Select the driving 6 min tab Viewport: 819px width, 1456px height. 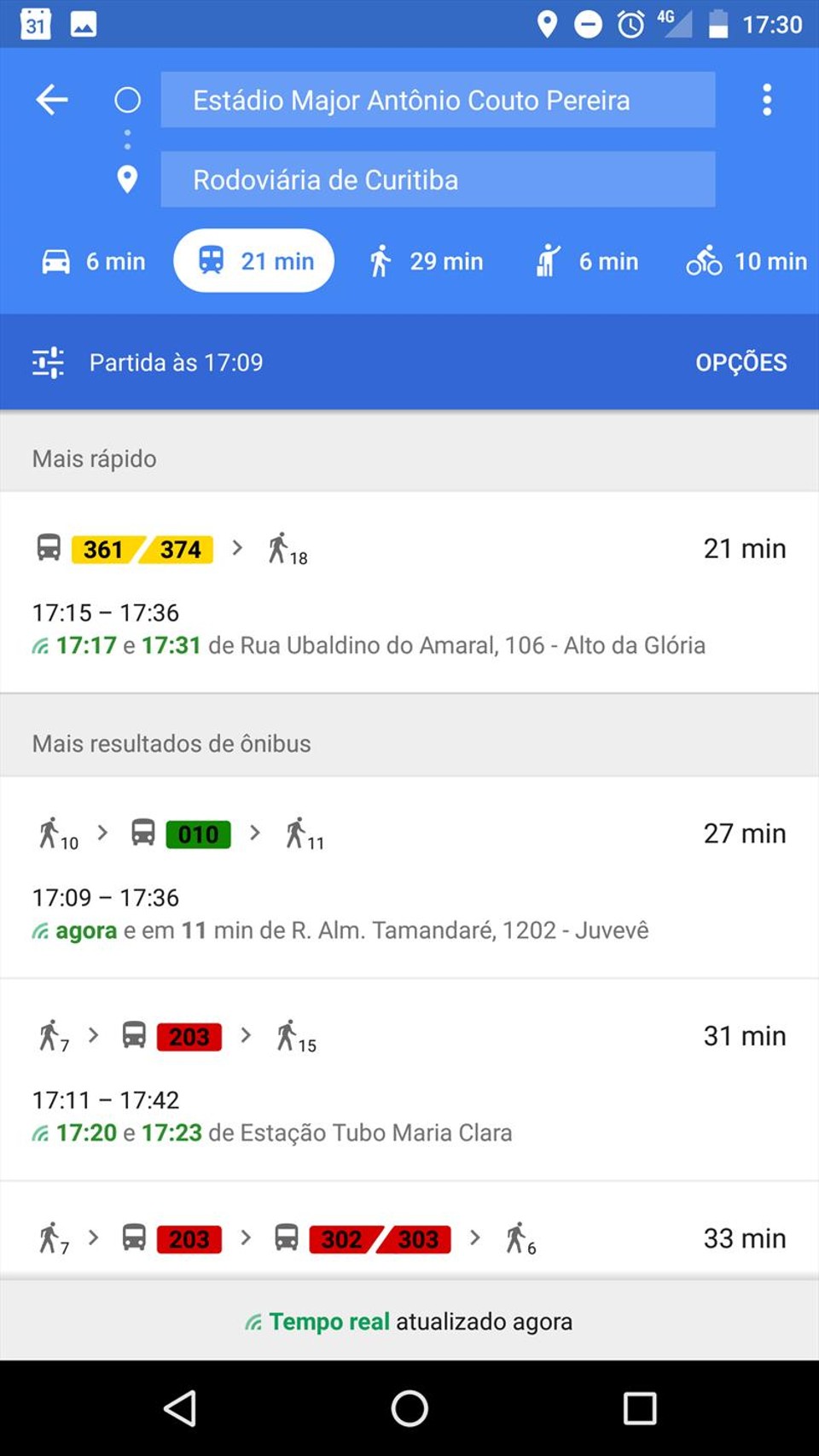click(94, 261)
